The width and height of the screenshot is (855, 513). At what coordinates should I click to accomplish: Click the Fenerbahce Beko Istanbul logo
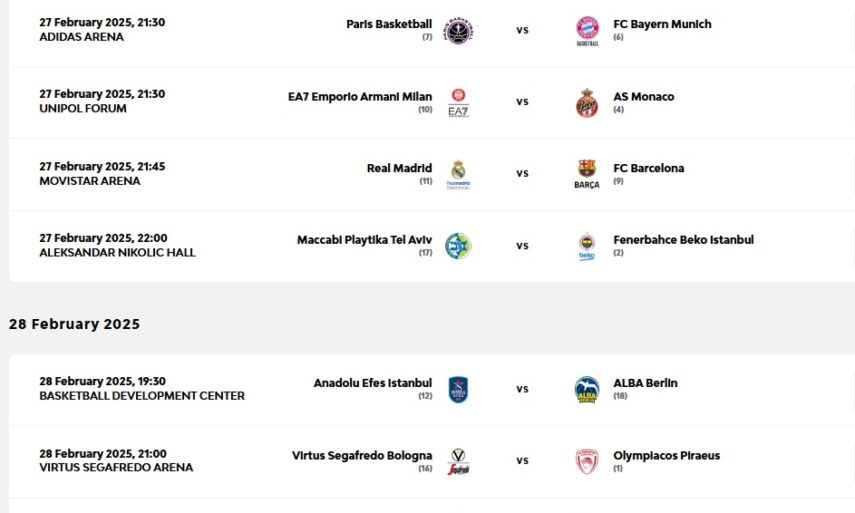588,246
